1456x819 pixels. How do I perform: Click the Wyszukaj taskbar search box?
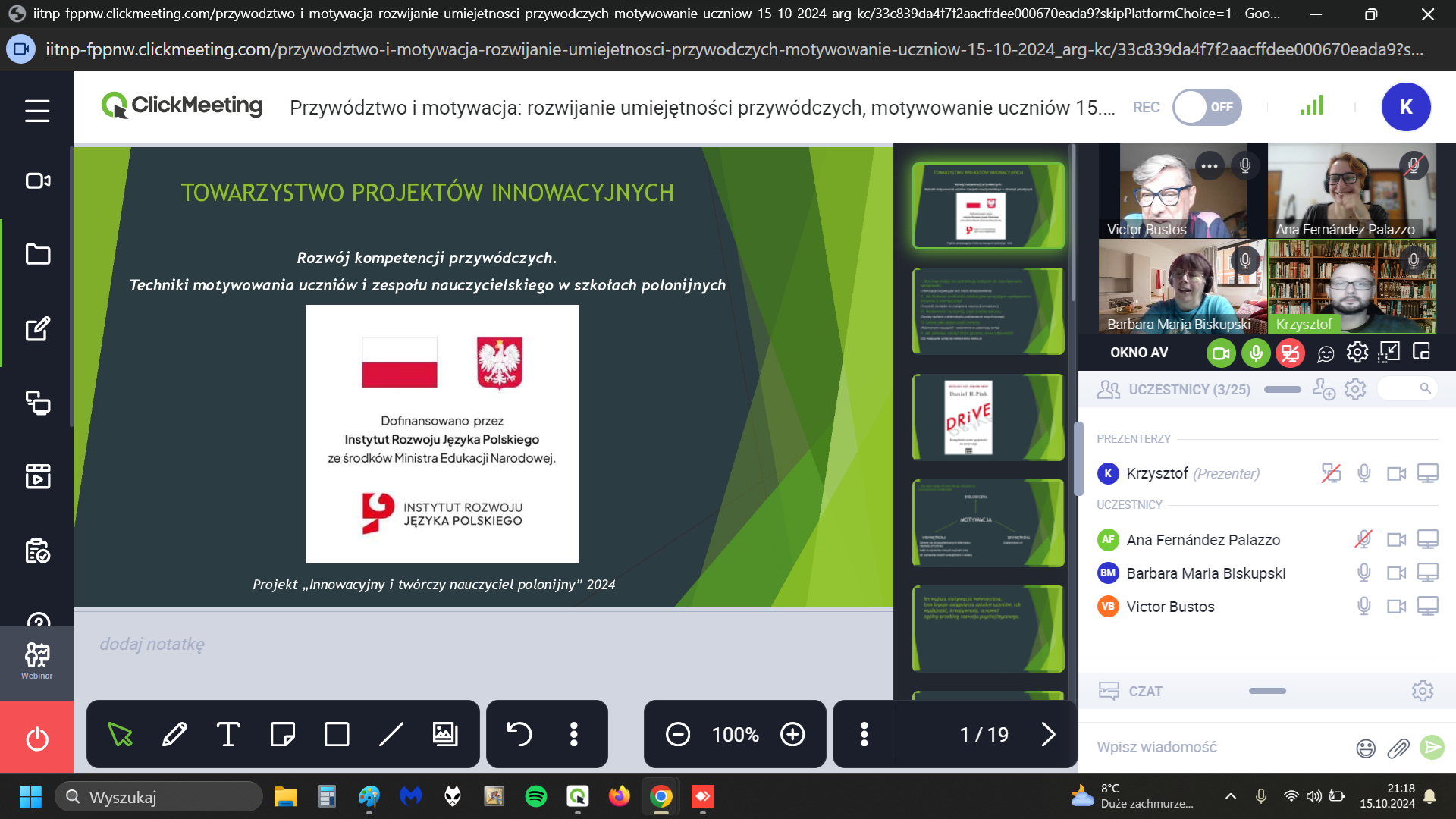click(x=158, y=796)
